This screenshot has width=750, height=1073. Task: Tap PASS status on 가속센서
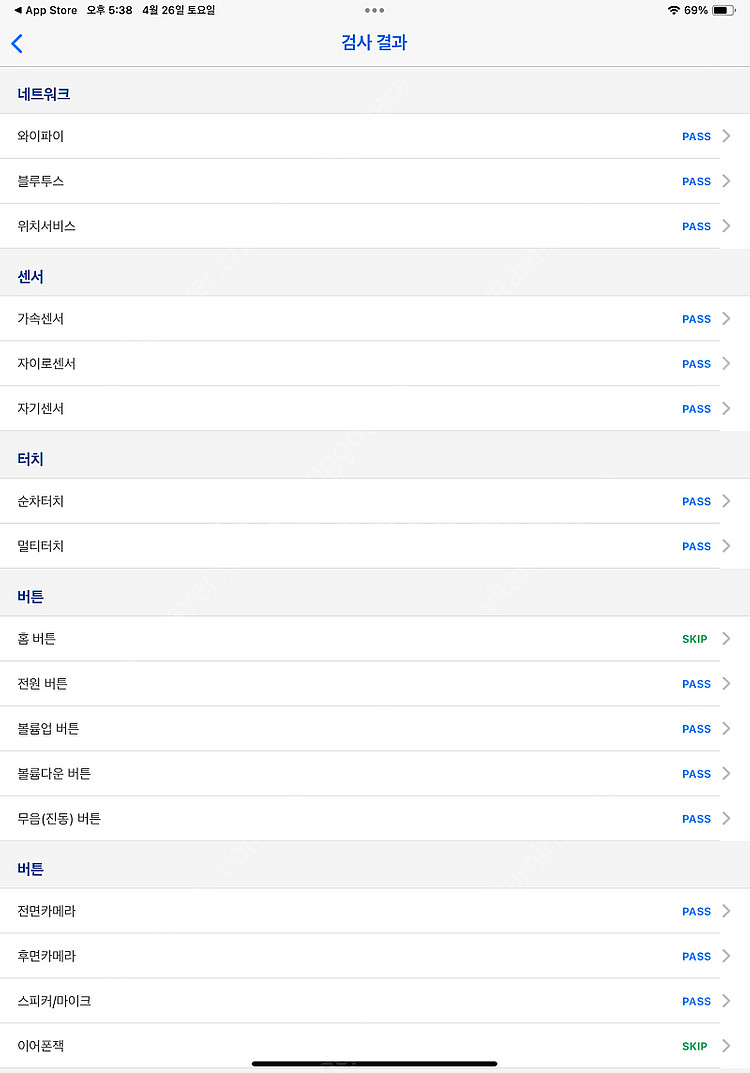(697, 320)
